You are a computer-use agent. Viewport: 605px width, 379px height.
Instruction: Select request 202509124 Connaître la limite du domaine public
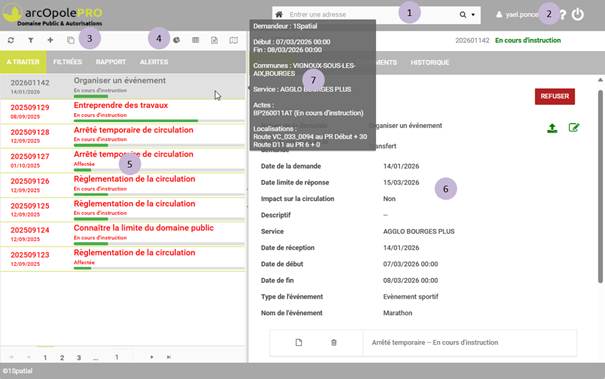[x=123, y=234]
